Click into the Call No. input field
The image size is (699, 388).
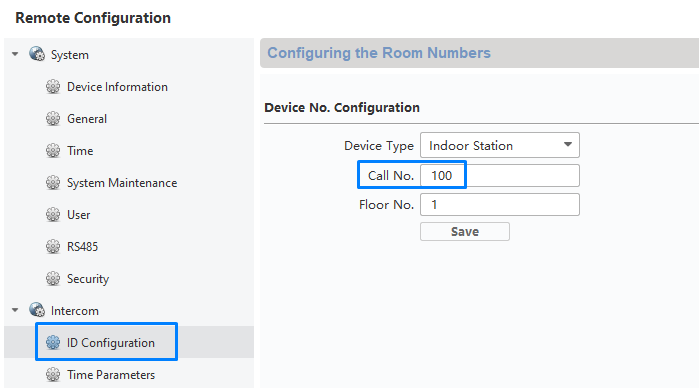(500, 175)
